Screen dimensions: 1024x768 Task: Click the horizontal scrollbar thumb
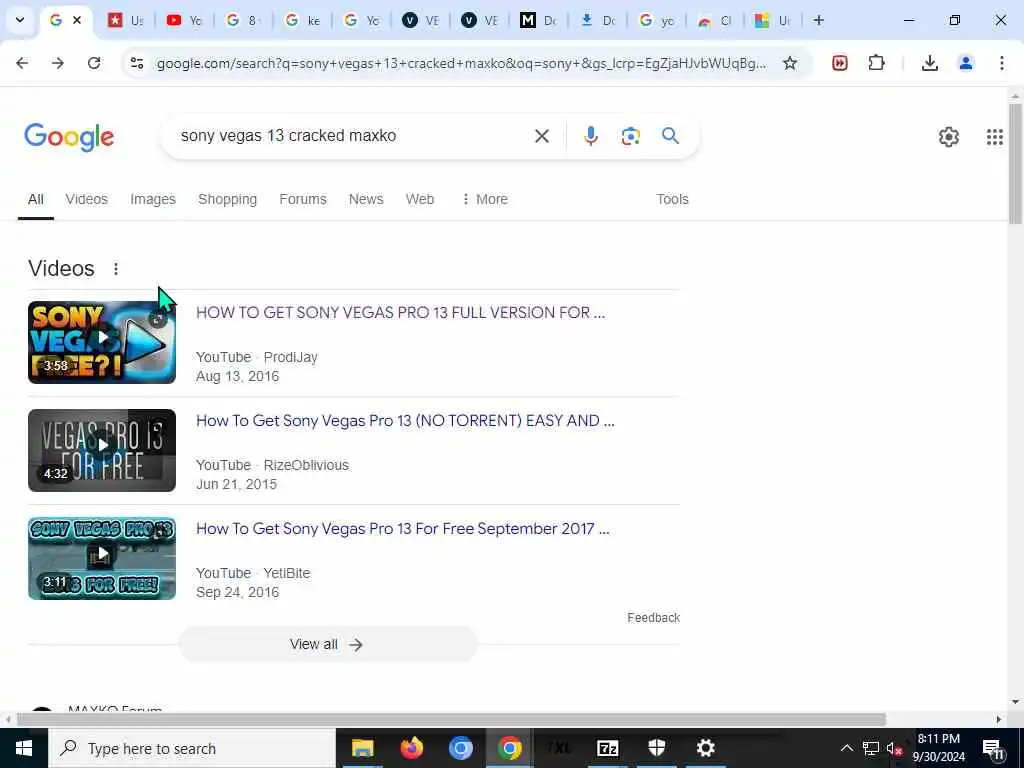451,719
